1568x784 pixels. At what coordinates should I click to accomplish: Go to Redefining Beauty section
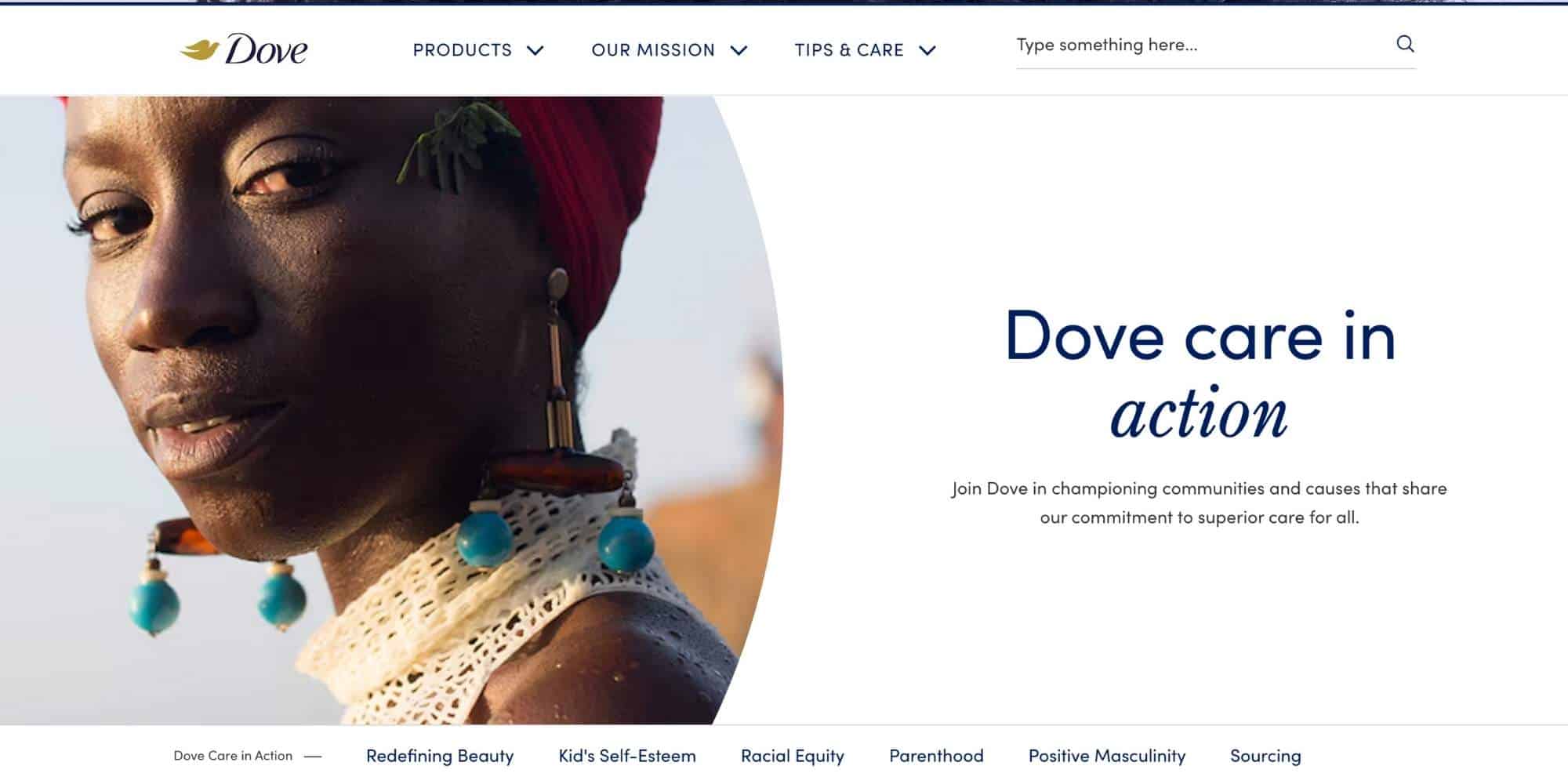click(x=440, y=756)
